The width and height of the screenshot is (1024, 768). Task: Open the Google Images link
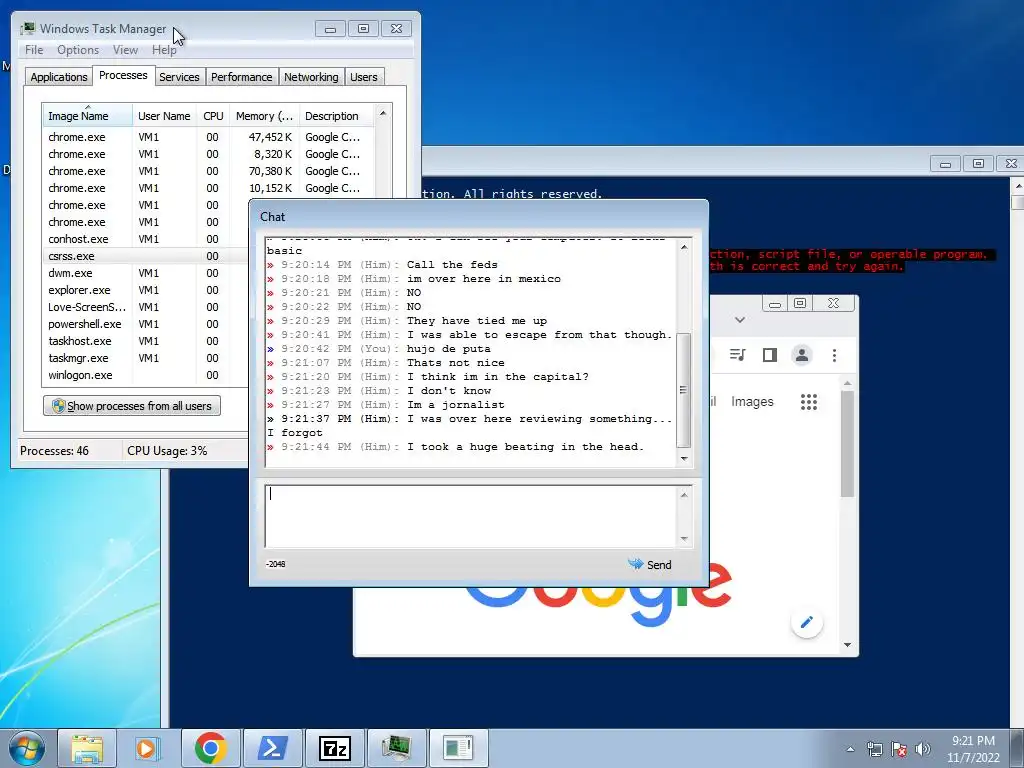(752, 402)
